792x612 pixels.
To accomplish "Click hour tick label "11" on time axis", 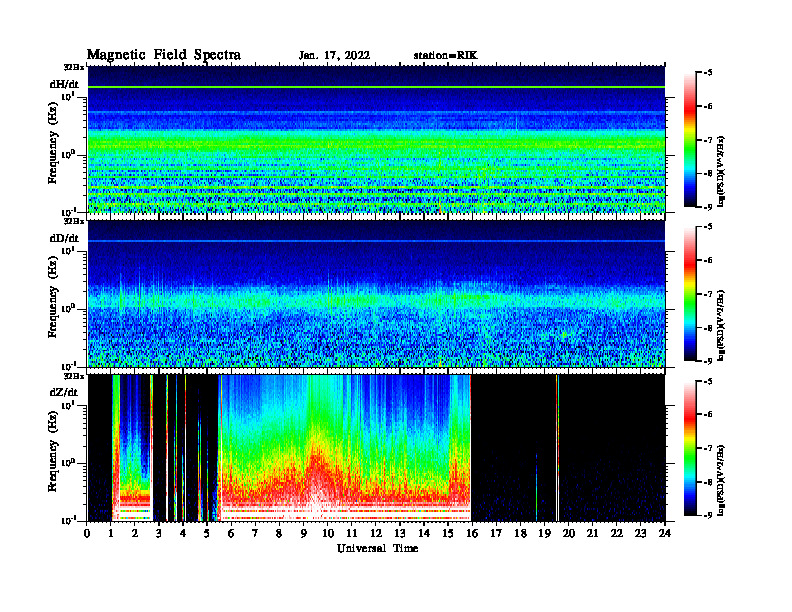I will pos(352,533).
